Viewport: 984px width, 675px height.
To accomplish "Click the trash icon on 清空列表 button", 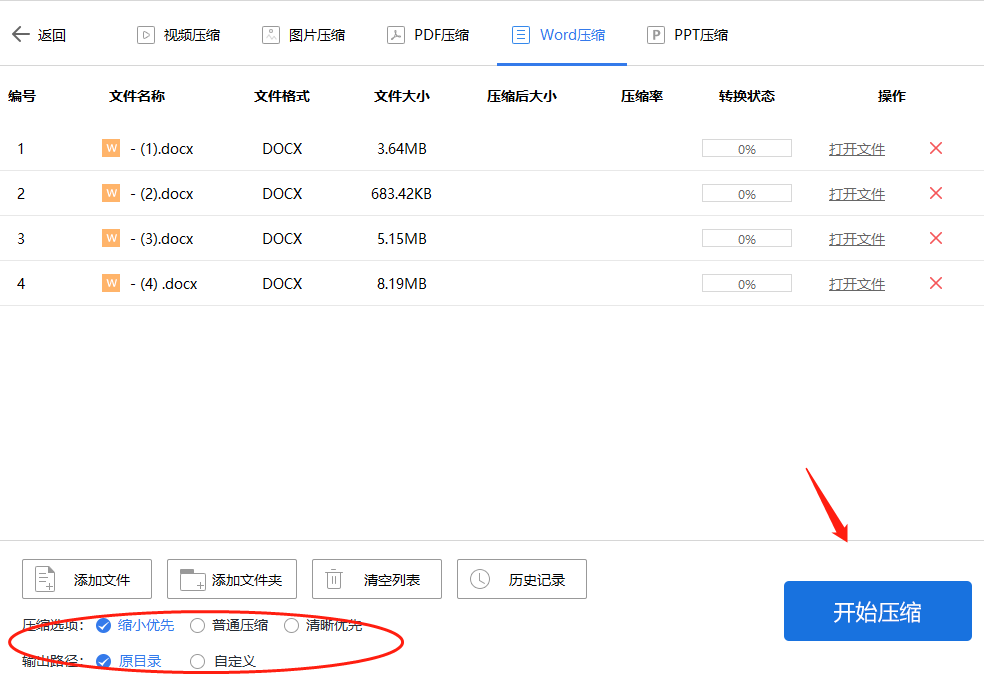I will pyautogui.click(x=335, y=578).
